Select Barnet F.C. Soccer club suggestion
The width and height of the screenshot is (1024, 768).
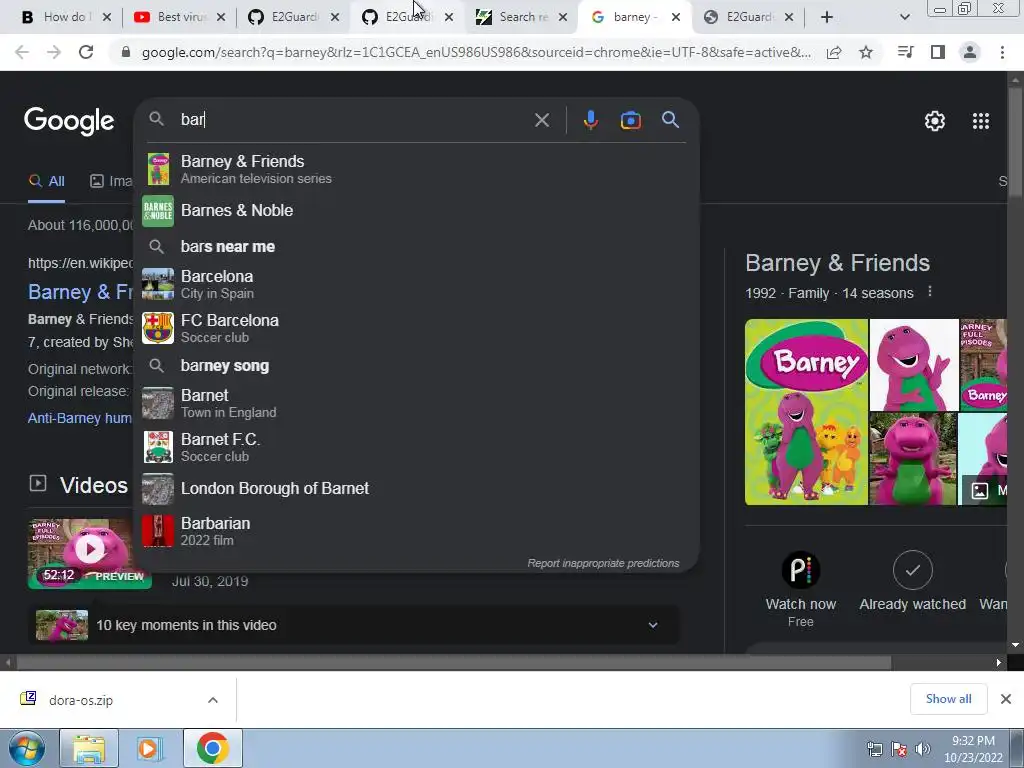pos(416,447)
